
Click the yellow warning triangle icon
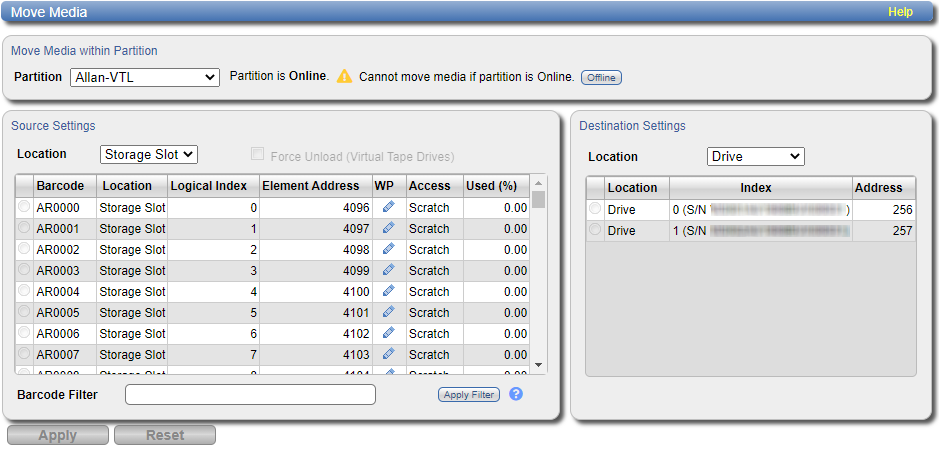pyautogui.click(x=344, y=77)
